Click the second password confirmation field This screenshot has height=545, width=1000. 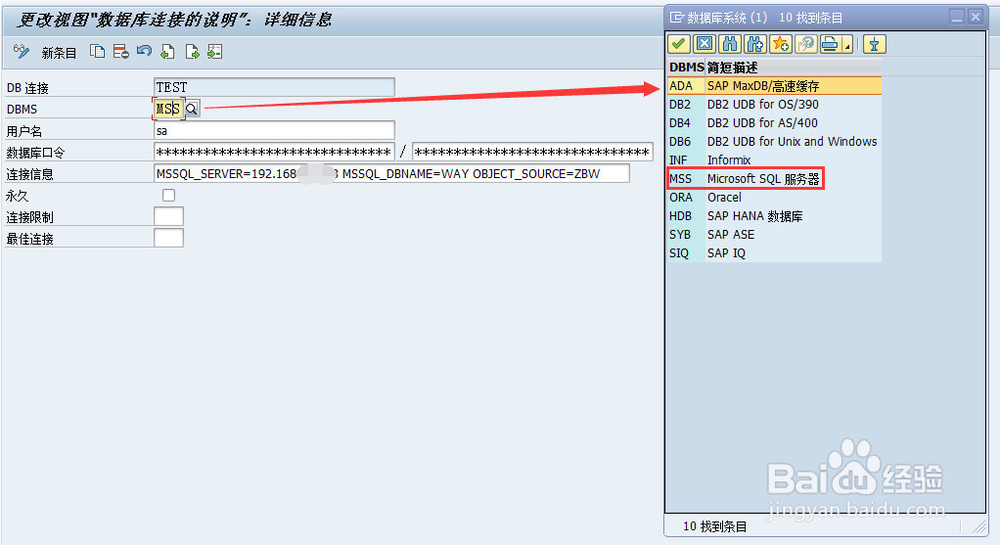tap(533, 152)
